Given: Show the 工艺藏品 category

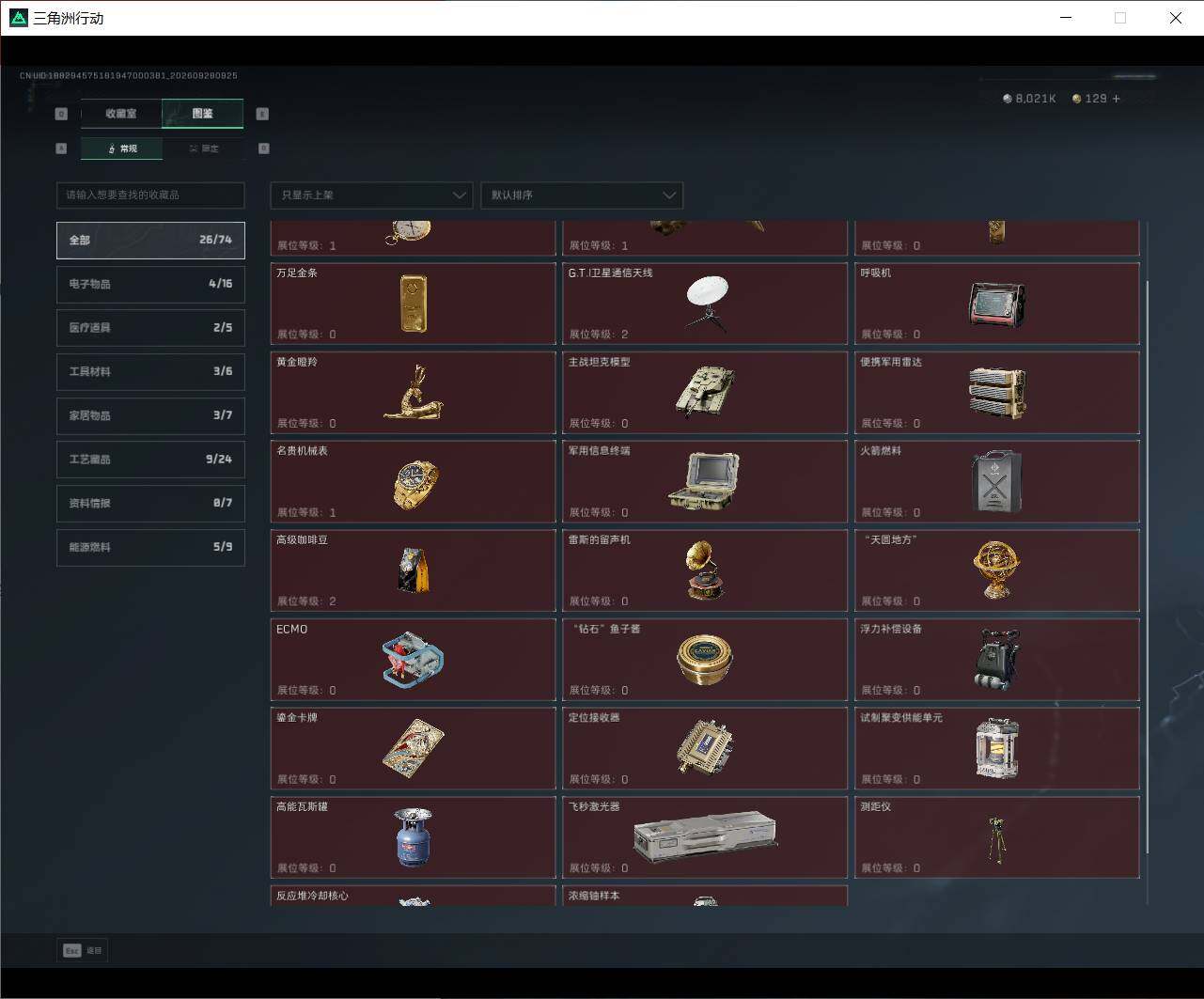Looking at the screenshot, I should click(150, 460).
